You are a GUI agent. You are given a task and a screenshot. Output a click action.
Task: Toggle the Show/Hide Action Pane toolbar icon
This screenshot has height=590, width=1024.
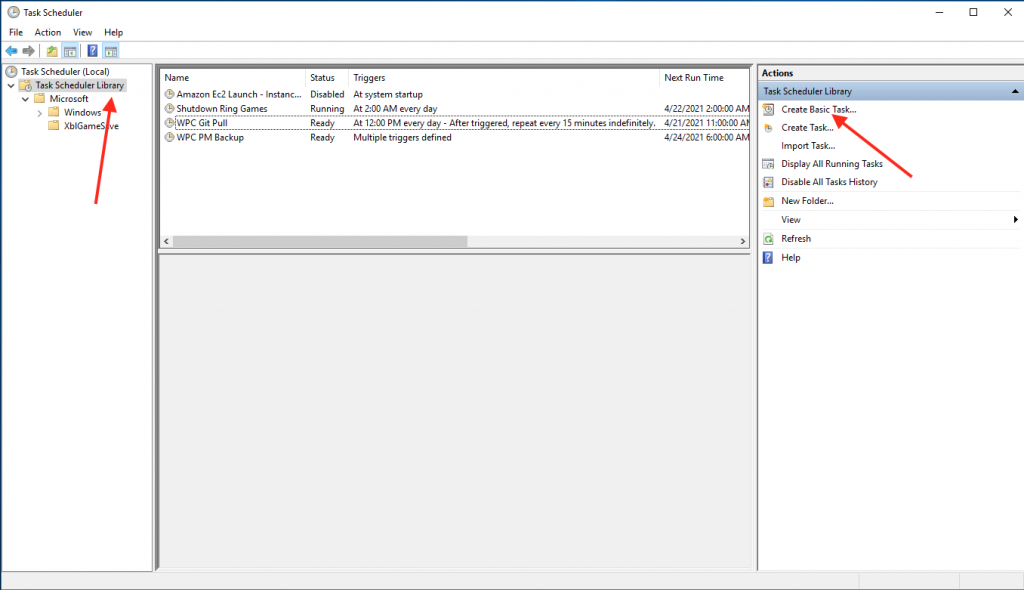tap(111, 51)
